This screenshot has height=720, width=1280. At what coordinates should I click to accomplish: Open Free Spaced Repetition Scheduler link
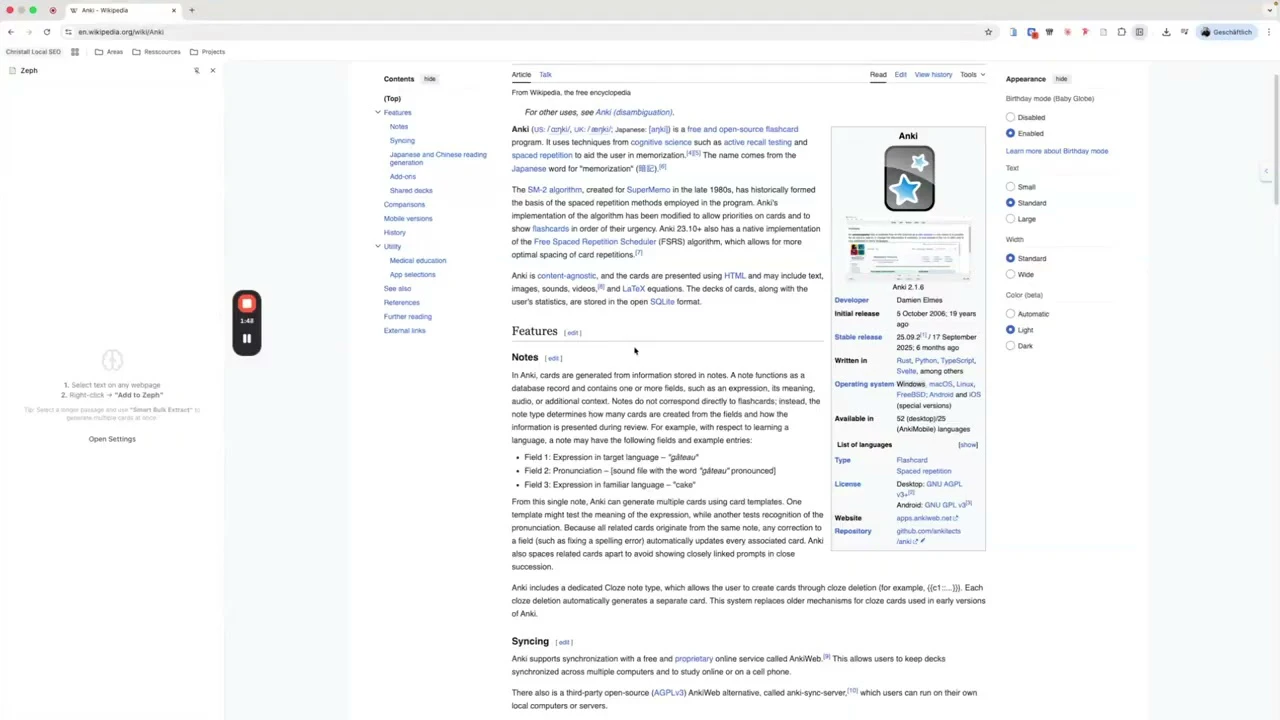click(x=595, y=242)
